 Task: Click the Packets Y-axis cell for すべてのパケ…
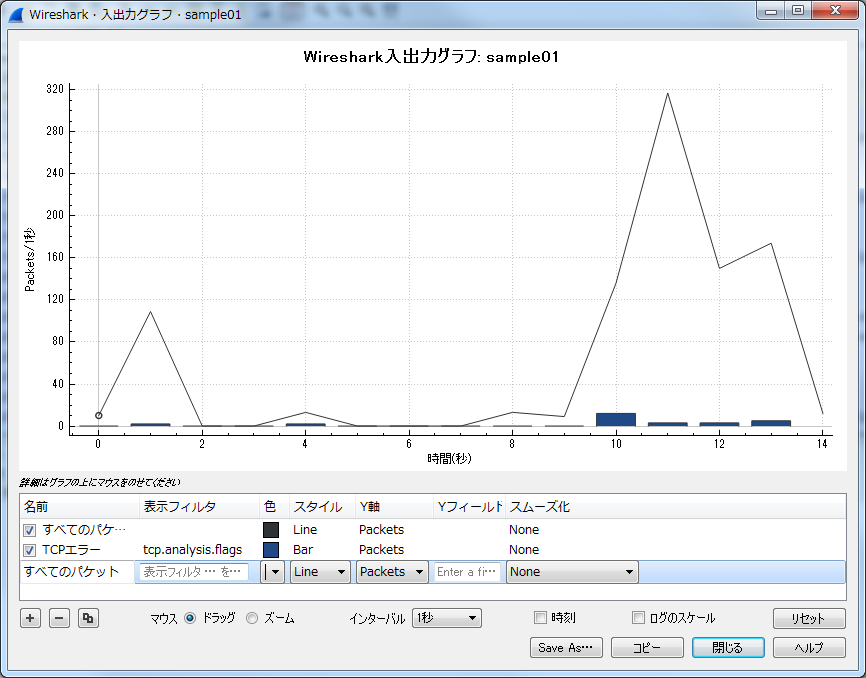click(381, 530)
